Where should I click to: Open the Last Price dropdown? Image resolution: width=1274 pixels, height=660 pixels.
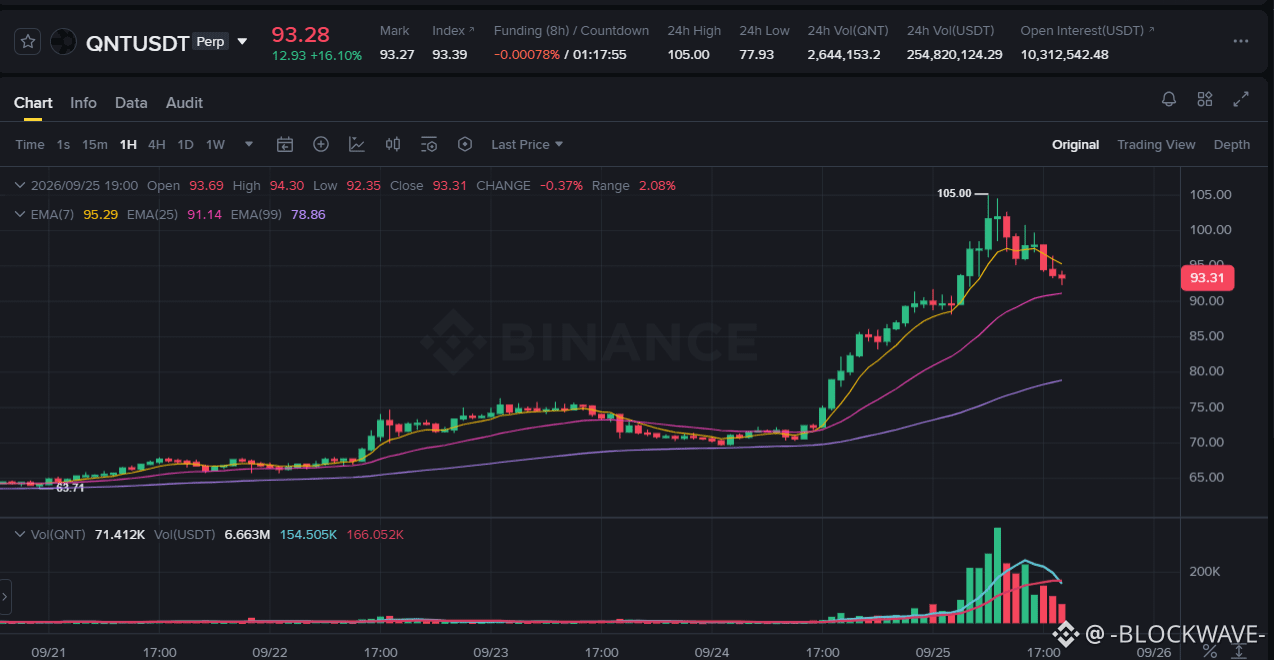527,144
